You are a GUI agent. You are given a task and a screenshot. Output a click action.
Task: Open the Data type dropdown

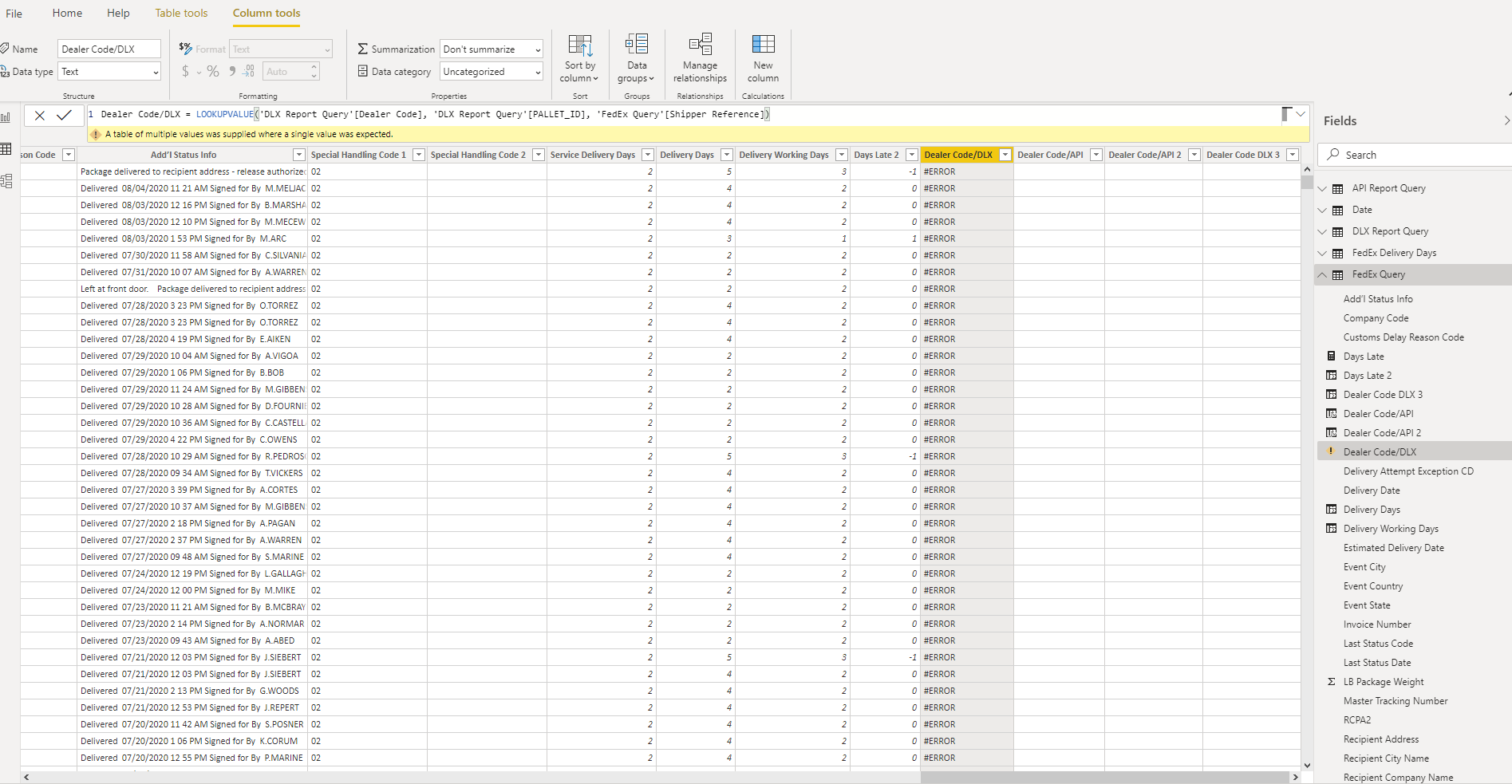pos(109,72)
